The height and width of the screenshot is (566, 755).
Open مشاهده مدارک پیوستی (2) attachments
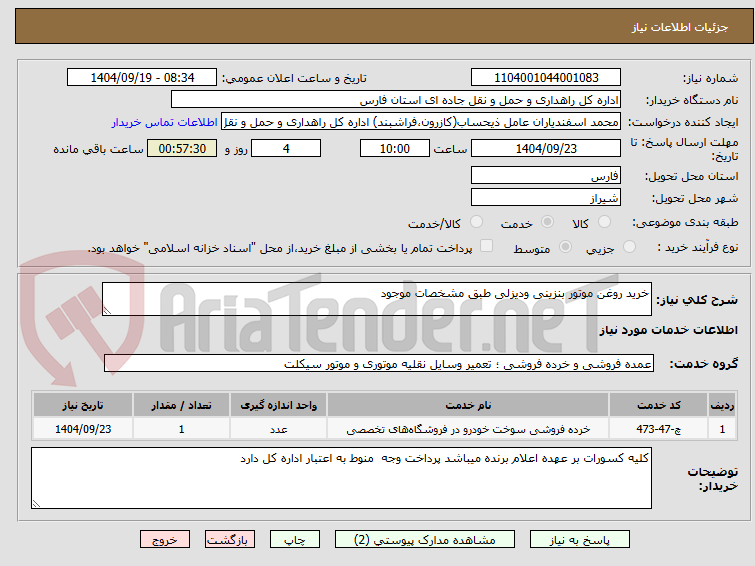click(x=425, y=540)
